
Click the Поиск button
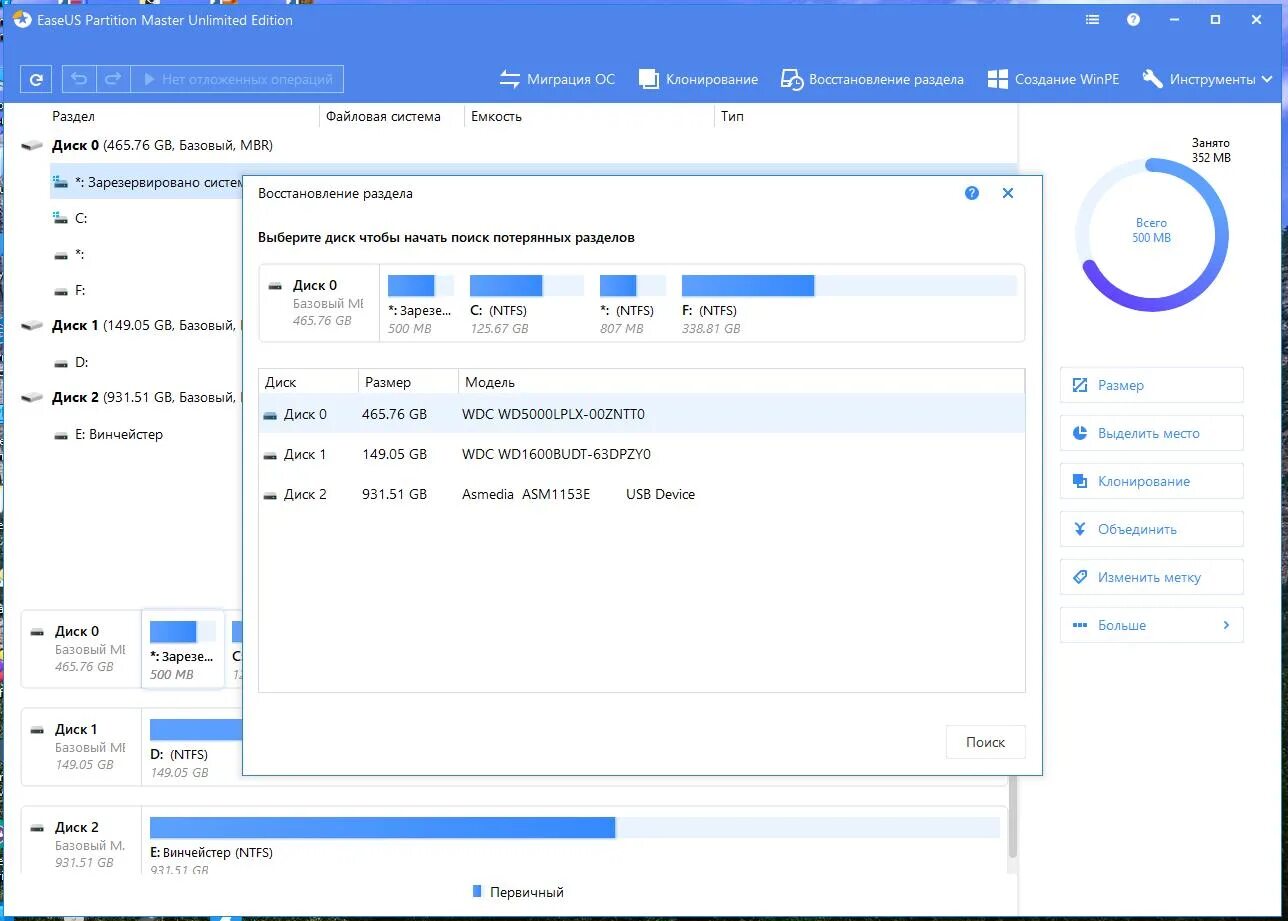point(985,742)
